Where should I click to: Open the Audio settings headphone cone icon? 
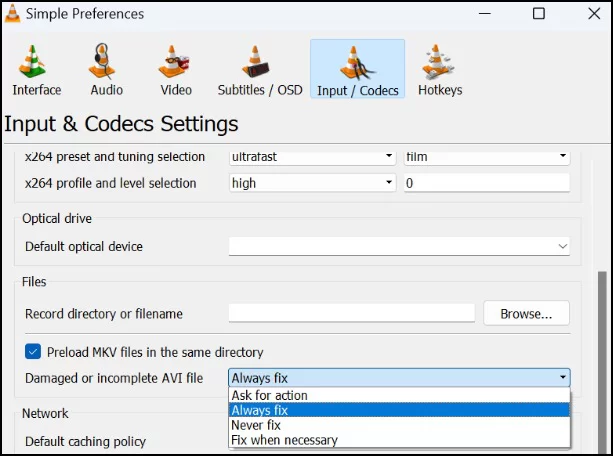102,61
